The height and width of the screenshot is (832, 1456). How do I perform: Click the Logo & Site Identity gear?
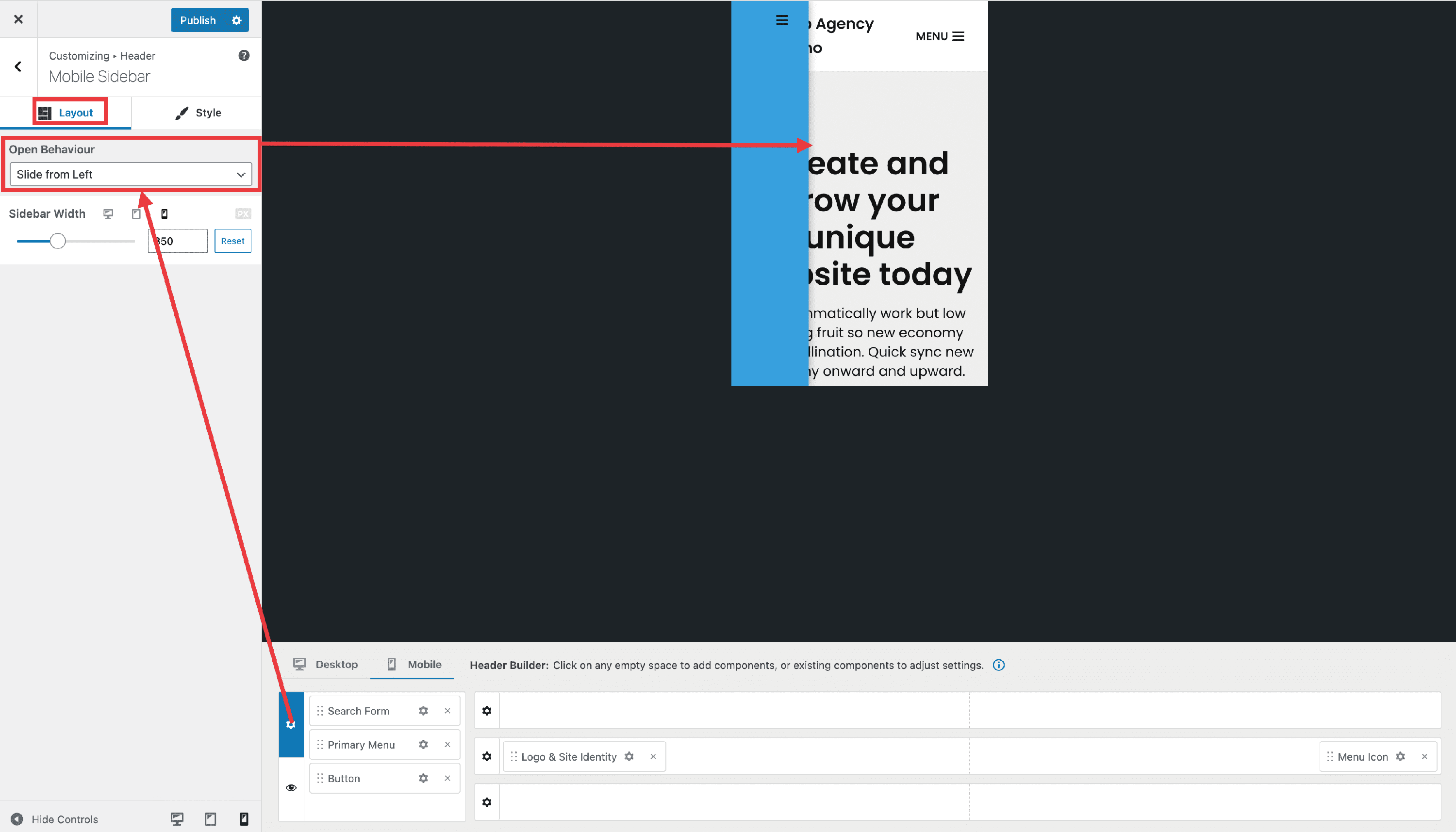[629, 757]
